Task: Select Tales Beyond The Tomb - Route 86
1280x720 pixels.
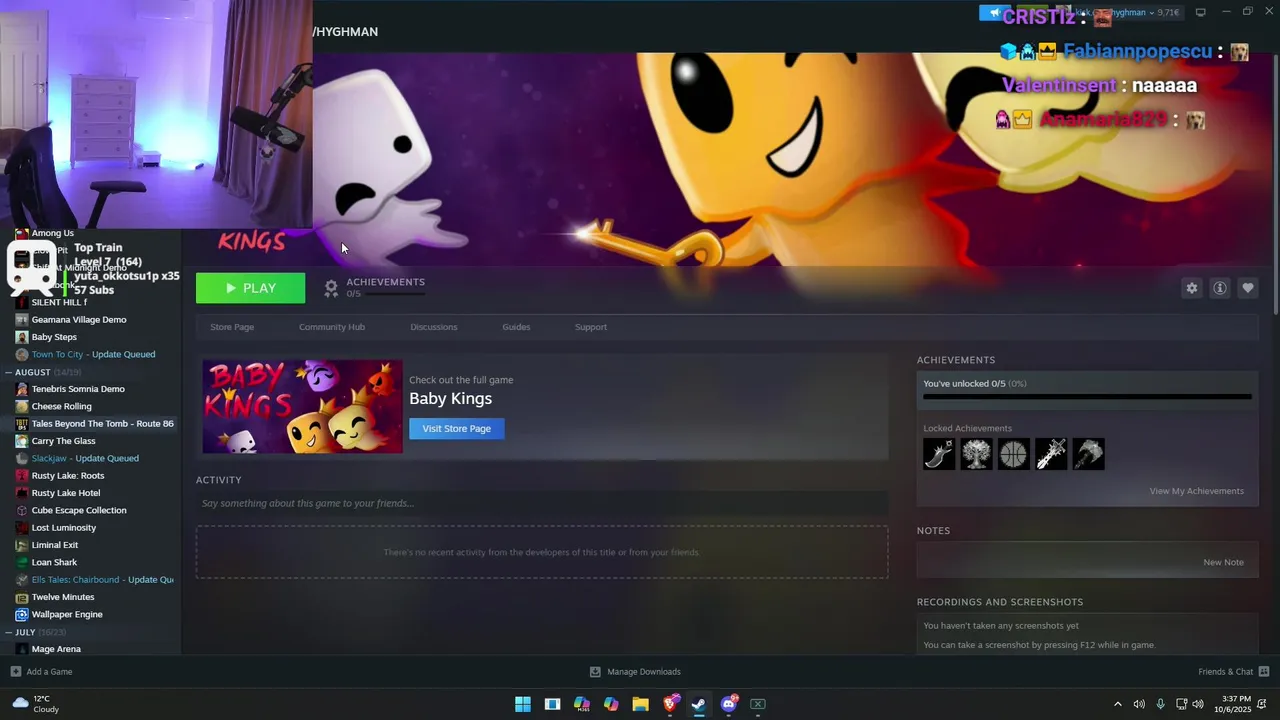Action: pos(95,424)
